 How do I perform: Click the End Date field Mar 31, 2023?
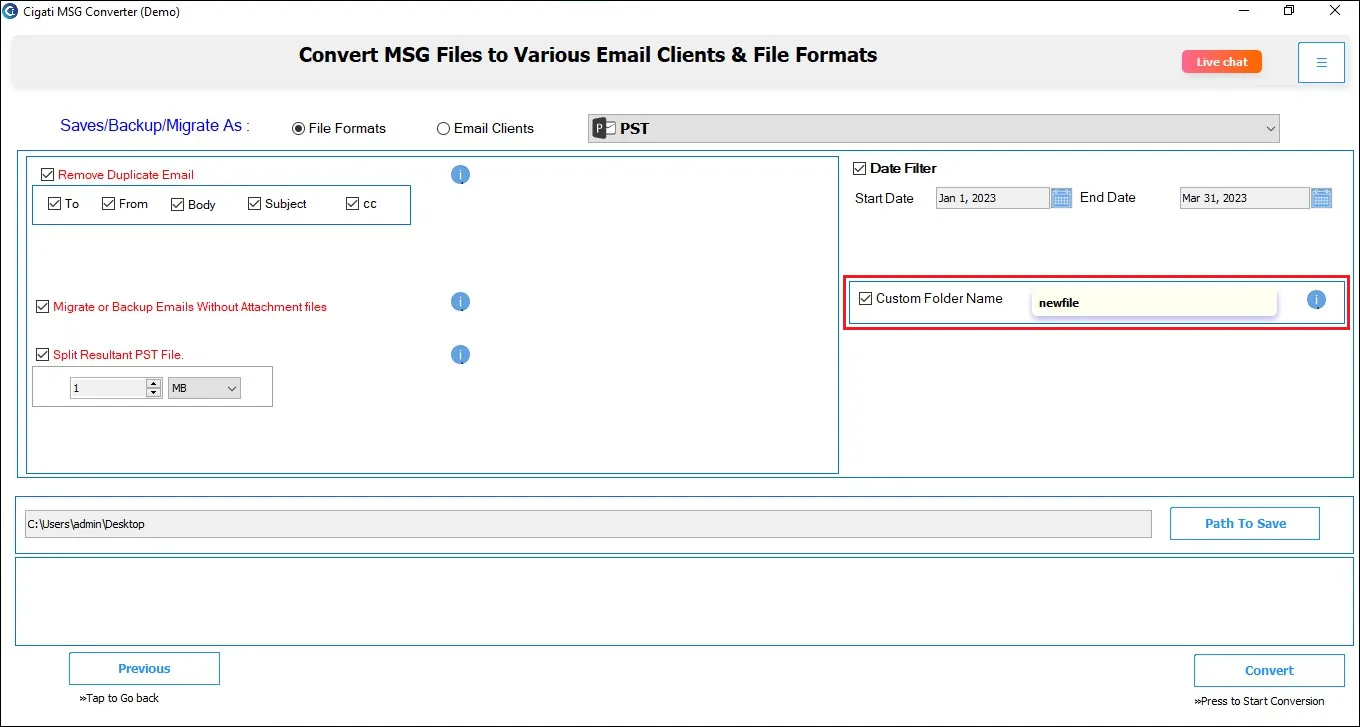pyautogui.click(x=1245, y=198)
